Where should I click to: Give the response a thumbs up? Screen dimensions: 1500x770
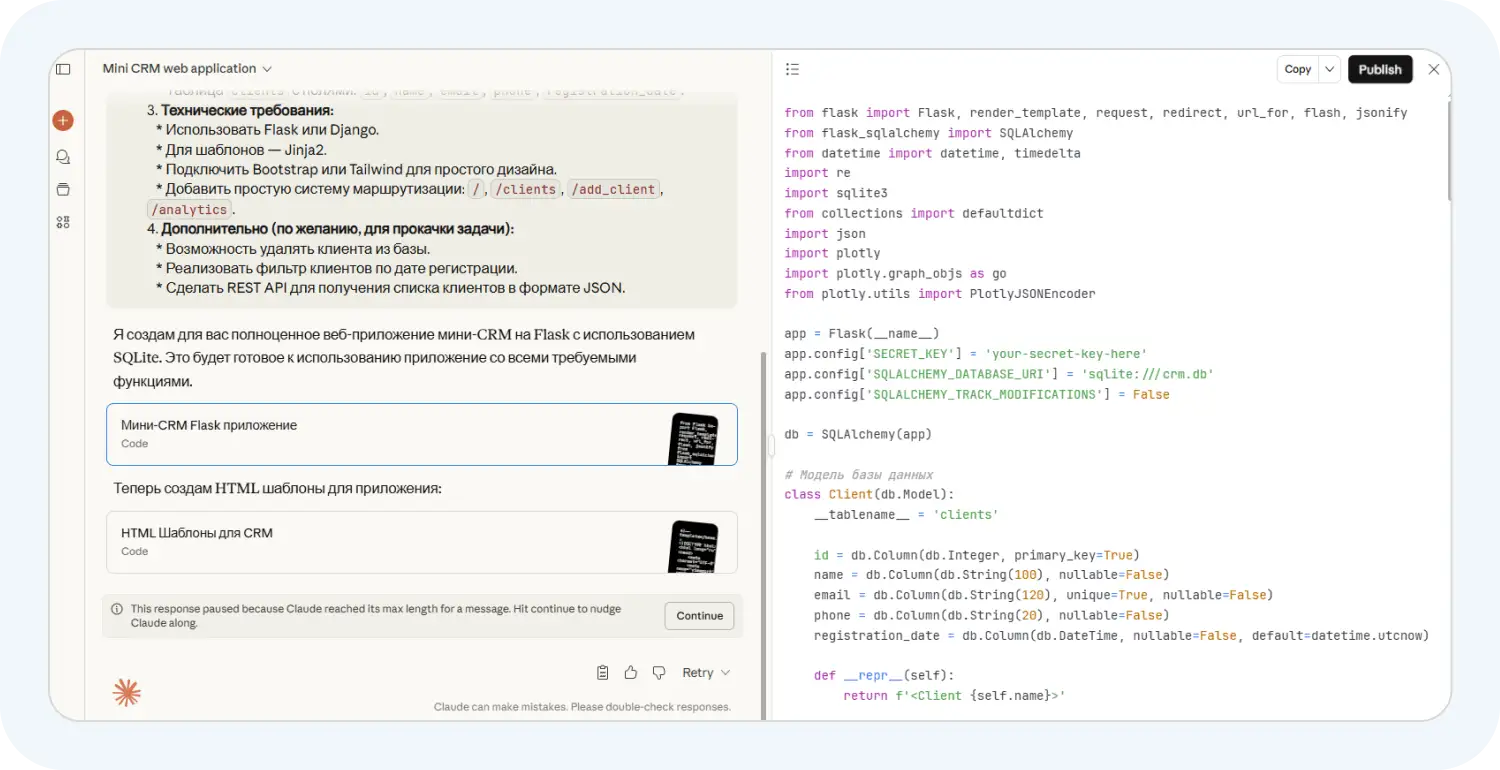click(x=631, y=672)
